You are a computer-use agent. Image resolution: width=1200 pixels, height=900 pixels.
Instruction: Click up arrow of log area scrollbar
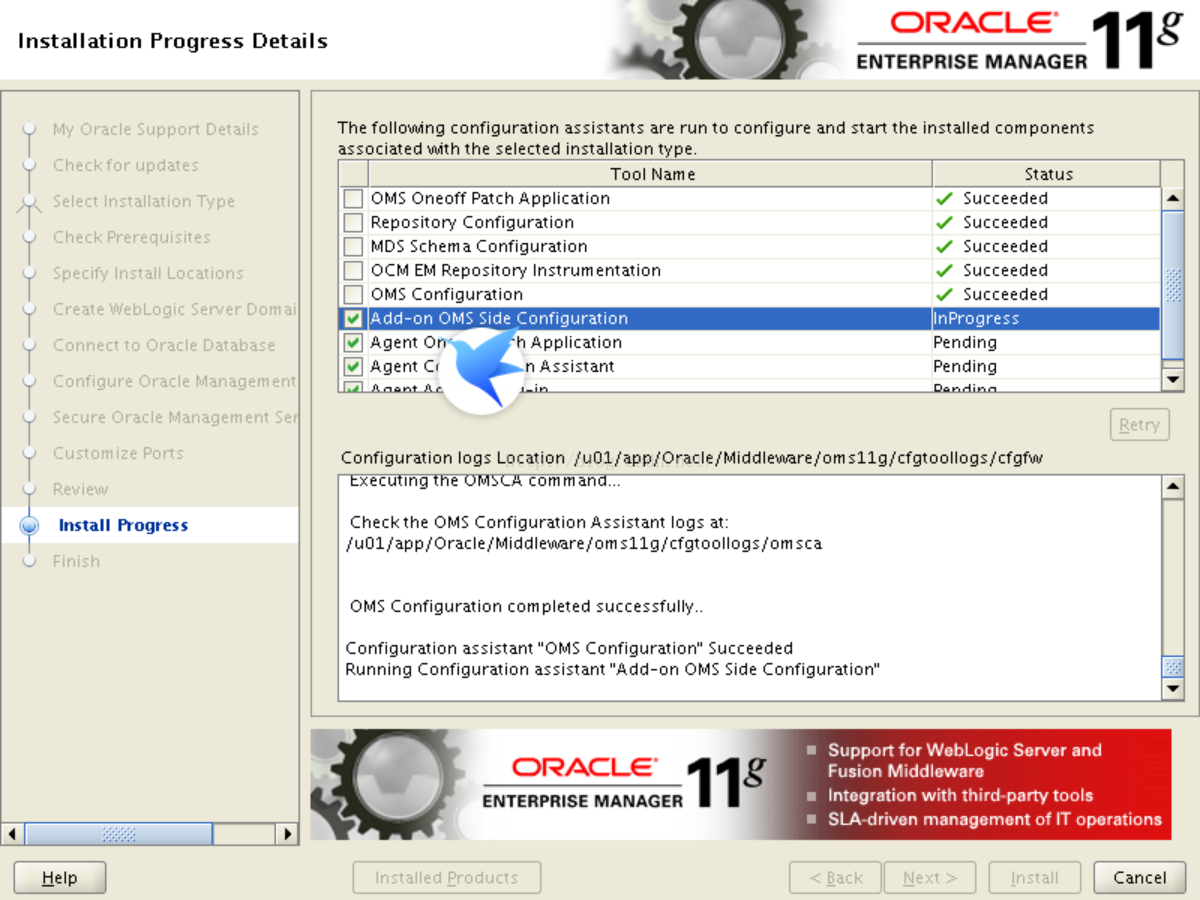(x=1173, y=487)
